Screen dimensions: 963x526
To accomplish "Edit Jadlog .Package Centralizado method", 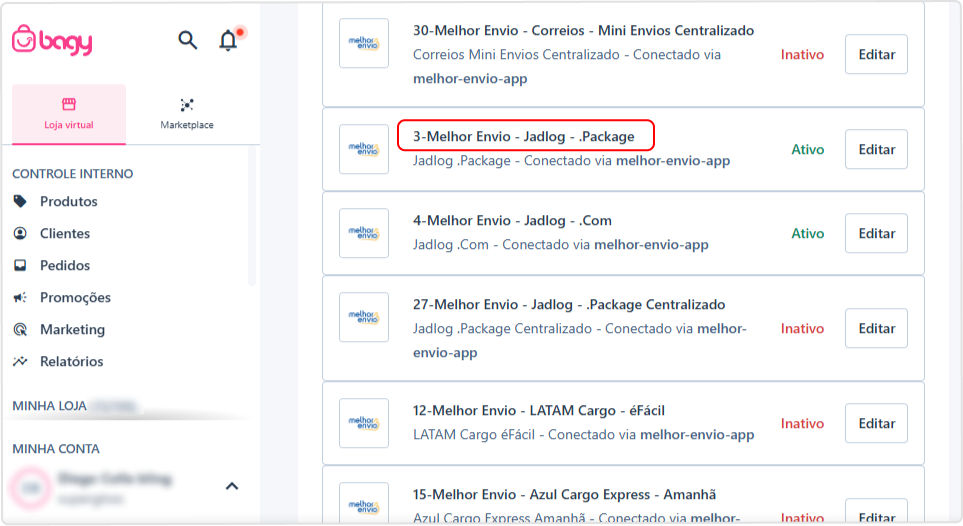I will point(876,328).
